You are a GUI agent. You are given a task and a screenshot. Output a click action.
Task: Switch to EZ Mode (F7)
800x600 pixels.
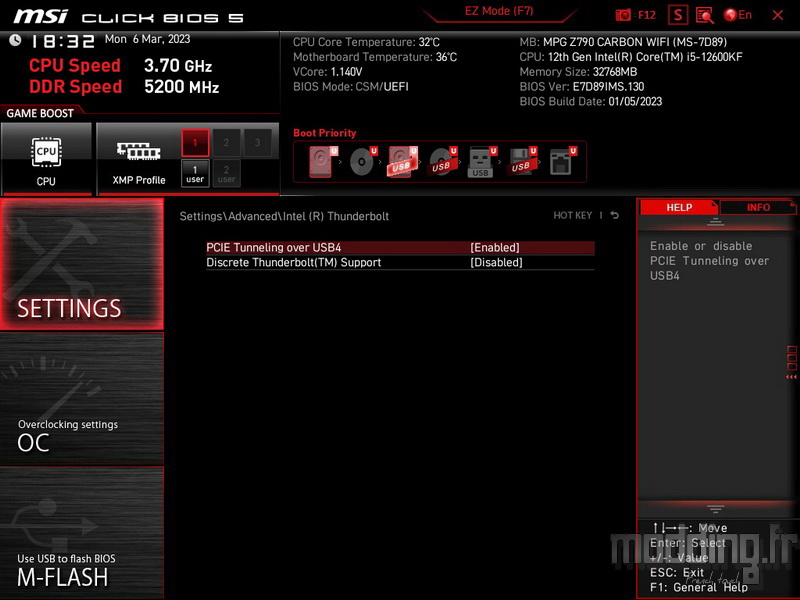click(499, 11)
